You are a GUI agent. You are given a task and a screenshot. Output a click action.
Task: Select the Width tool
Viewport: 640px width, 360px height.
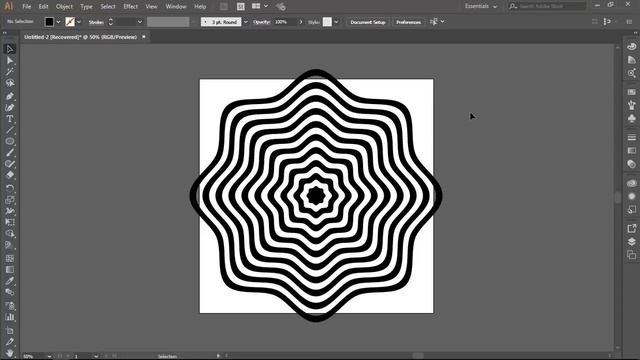point(10,211)
